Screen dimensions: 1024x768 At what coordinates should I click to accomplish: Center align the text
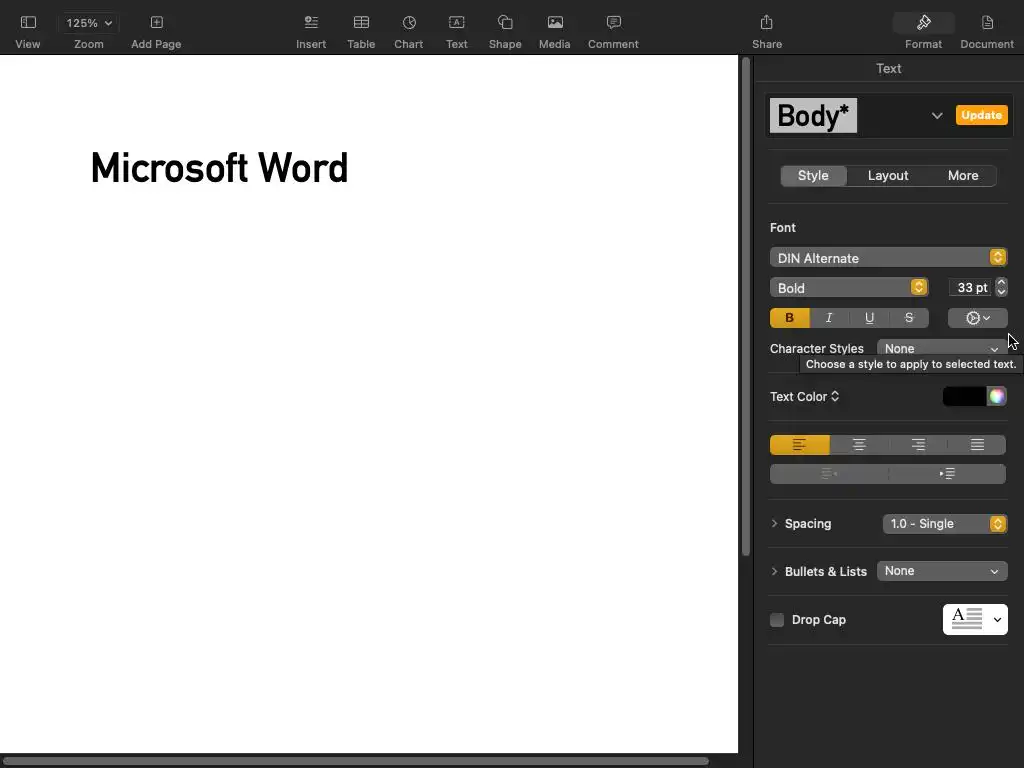tap(859, 445)
